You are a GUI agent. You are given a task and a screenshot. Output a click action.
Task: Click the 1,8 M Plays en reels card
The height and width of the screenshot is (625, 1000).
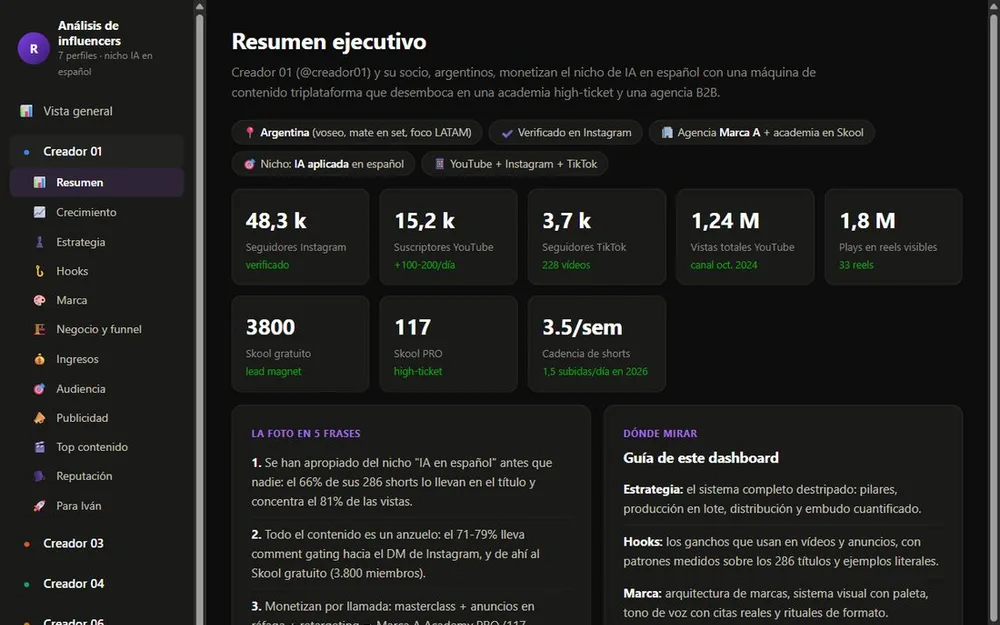[x=893, y=237]
